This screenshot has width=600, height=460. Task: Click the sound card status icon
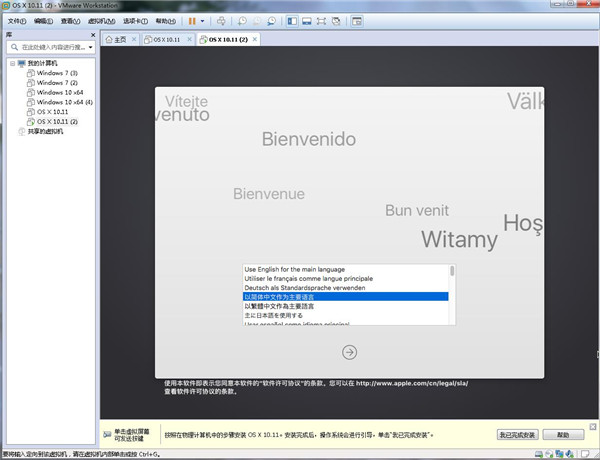[x=570, y=454]
